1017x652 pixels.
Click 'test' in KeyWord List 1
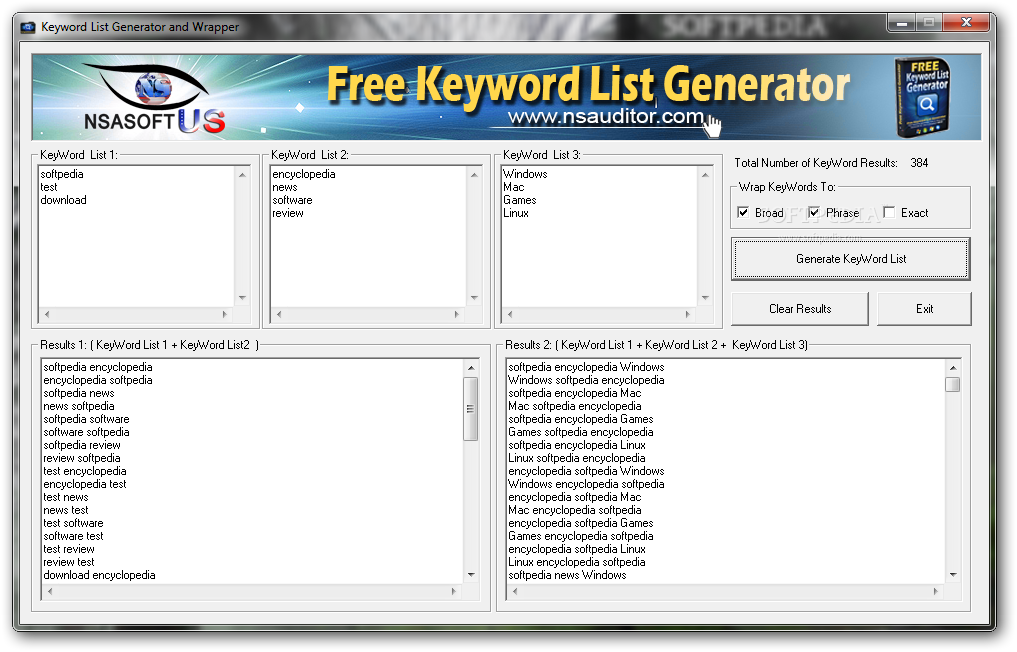[49, 187]
